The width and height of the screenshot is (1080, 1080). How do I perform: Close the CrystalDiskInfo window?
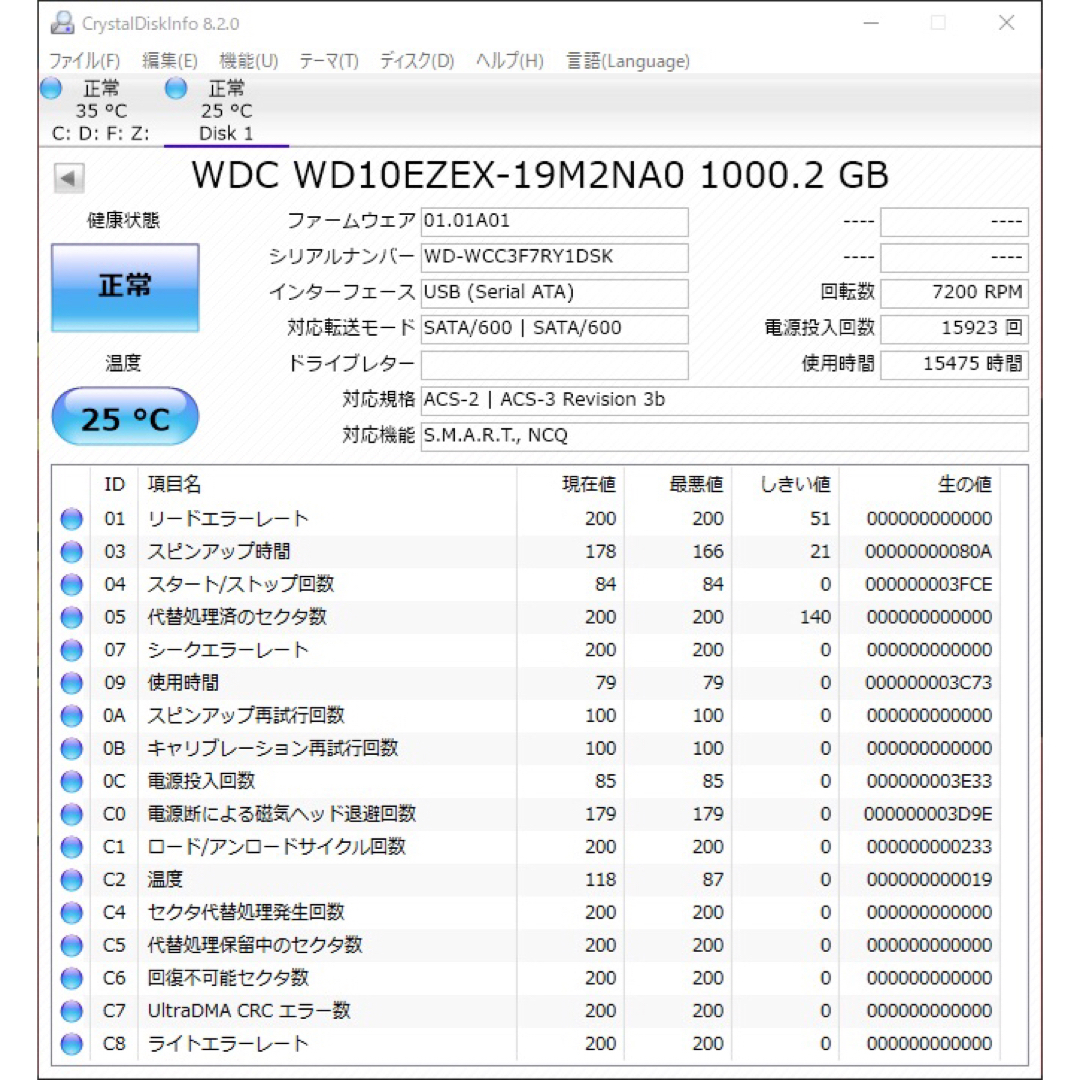1006,23
